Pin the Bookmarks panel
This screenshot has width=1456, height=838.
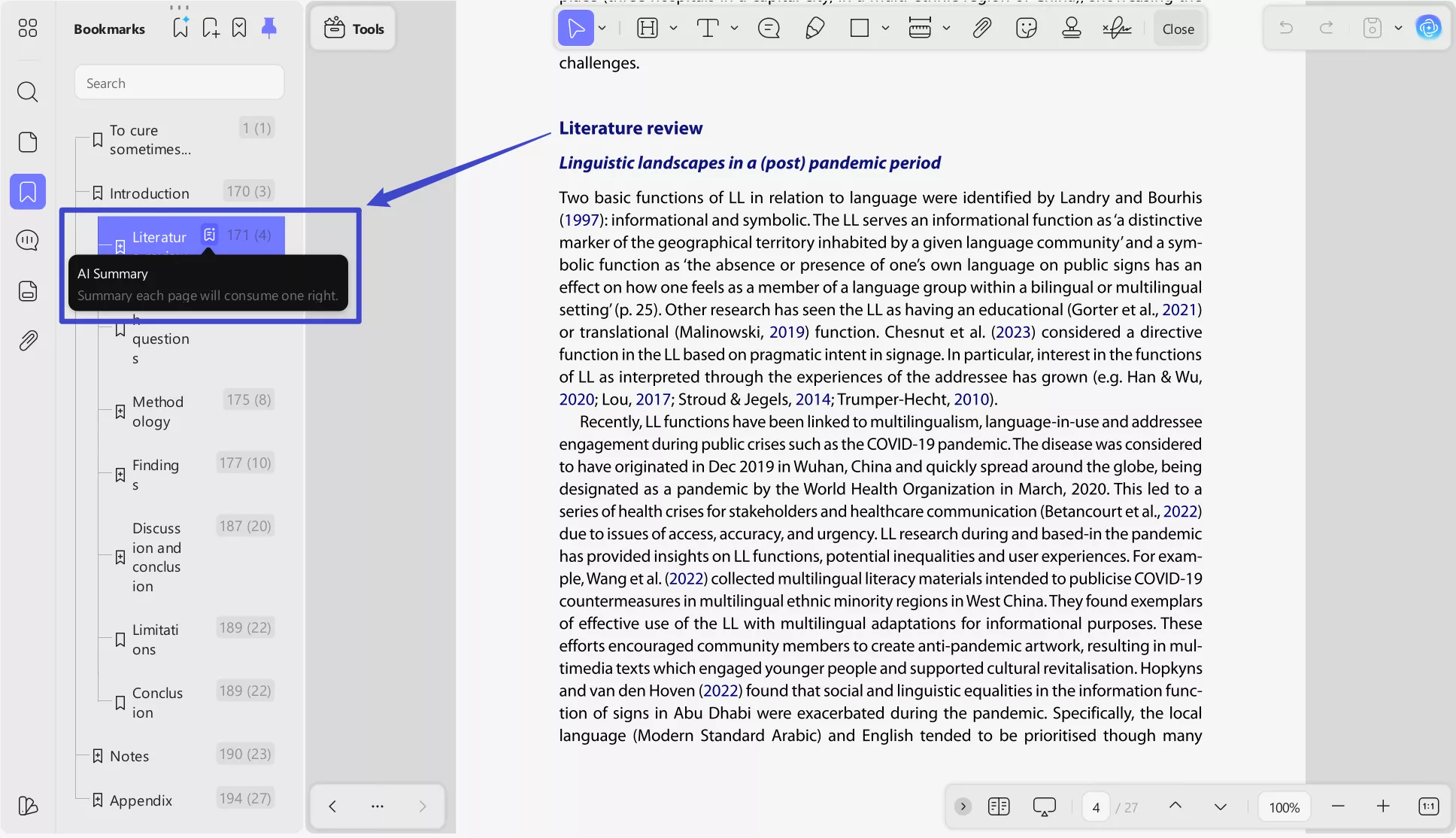pyautogui.click(x=269, y=28)
